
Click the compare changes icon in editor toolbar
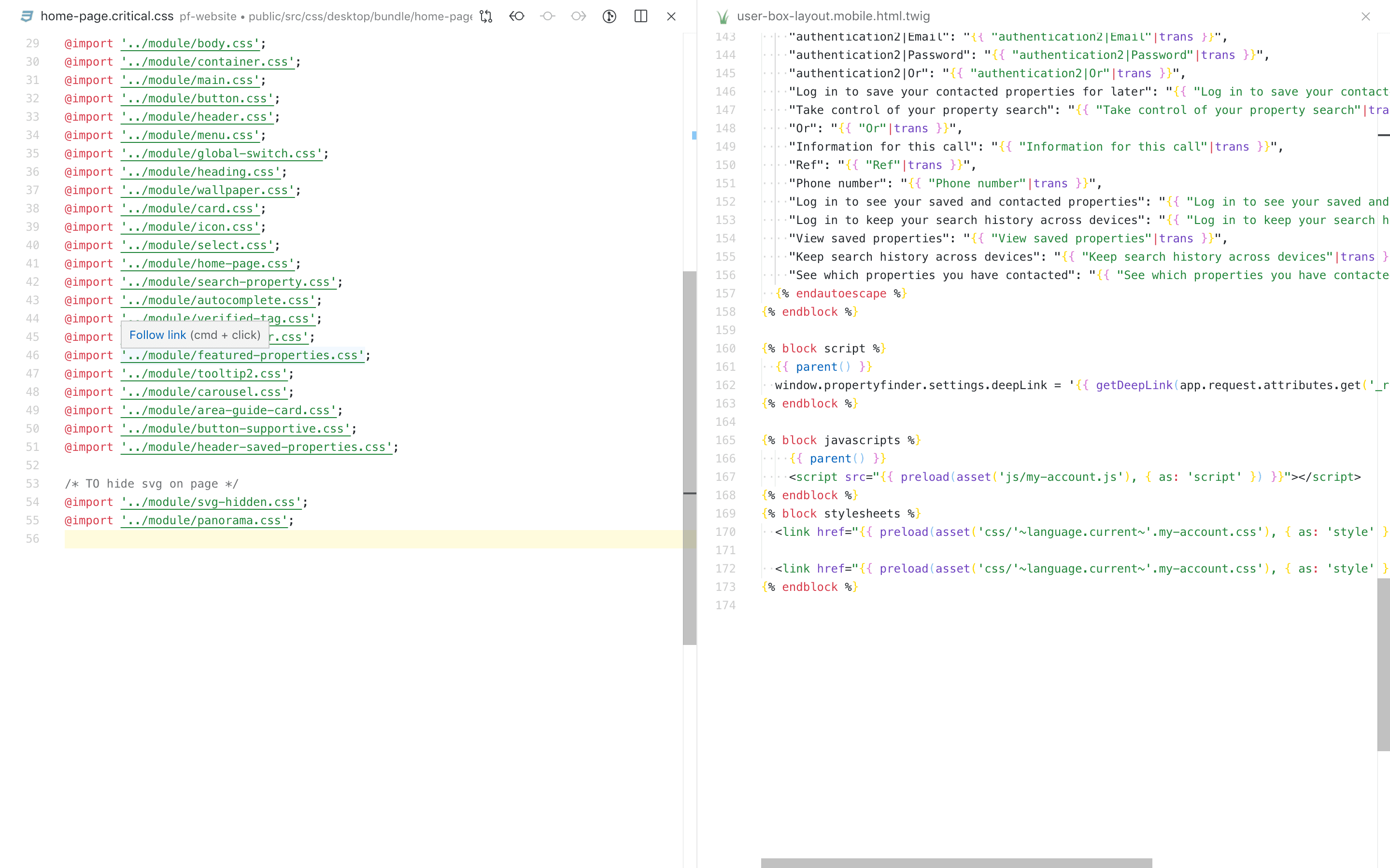click(x=486, y=16)
